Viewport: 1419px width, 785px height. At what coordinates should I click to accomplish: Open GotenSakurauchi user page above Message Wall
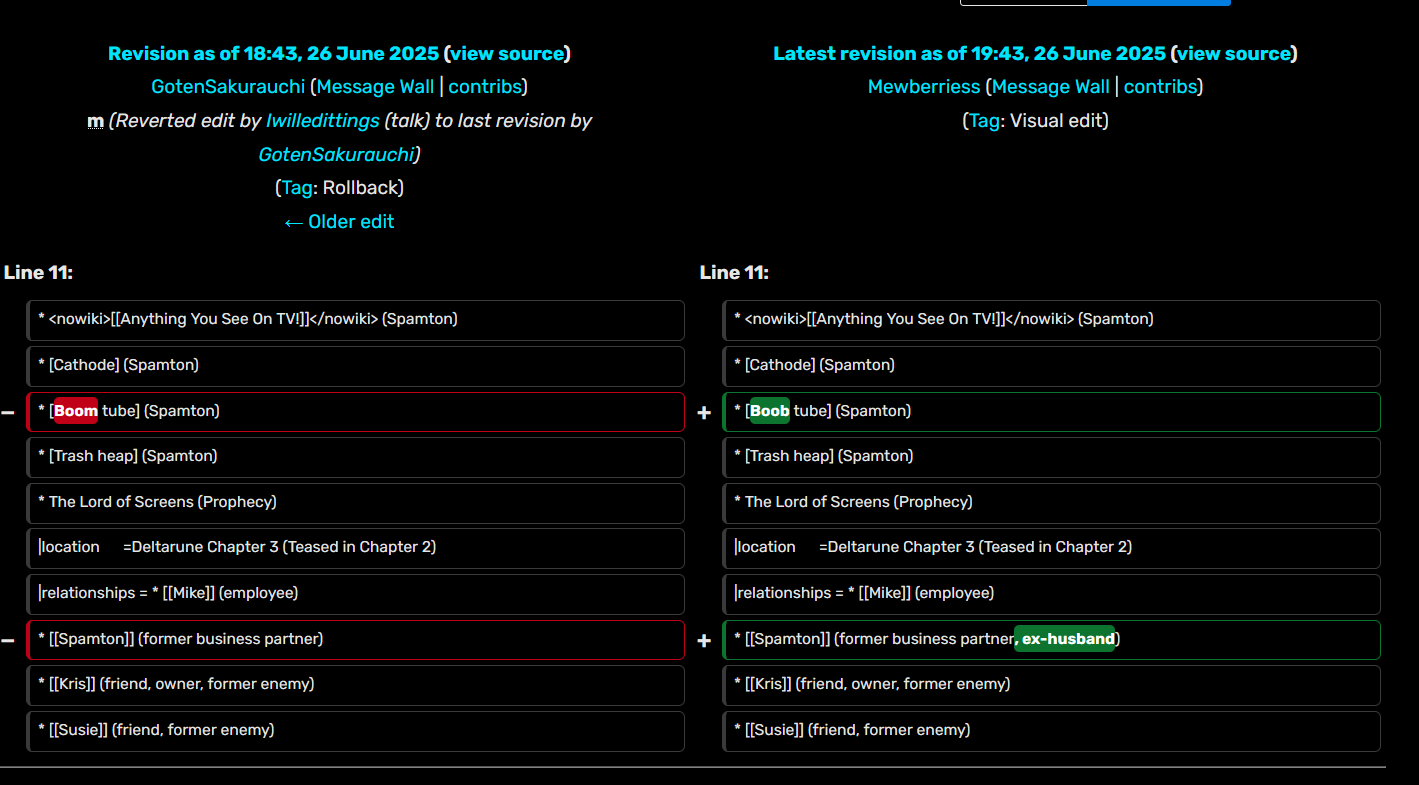[x=228, y=87]
